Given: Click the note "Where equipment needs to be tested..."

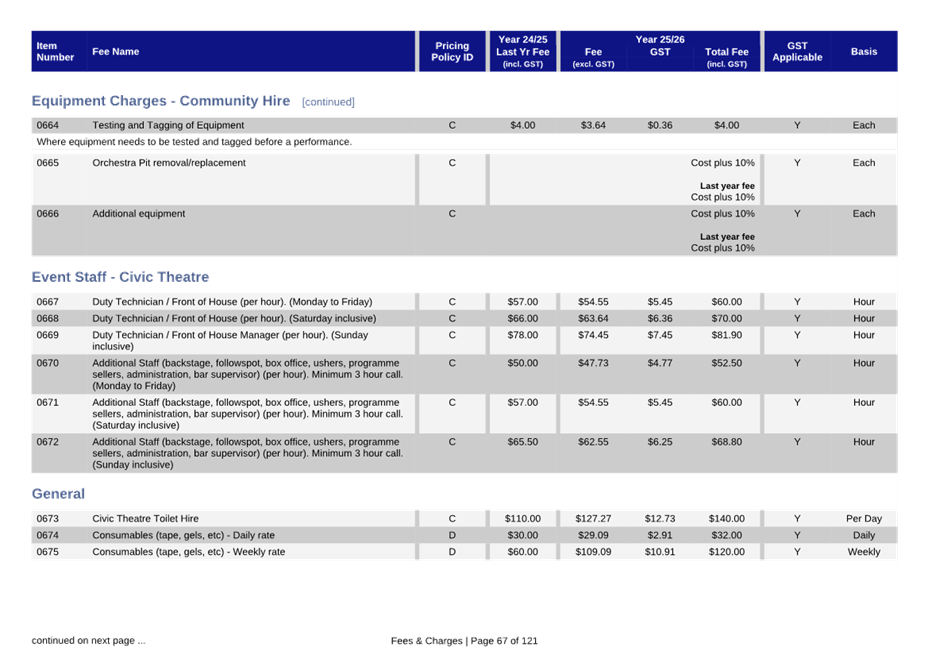Looking at the screenshot, I should coord(194,142).
